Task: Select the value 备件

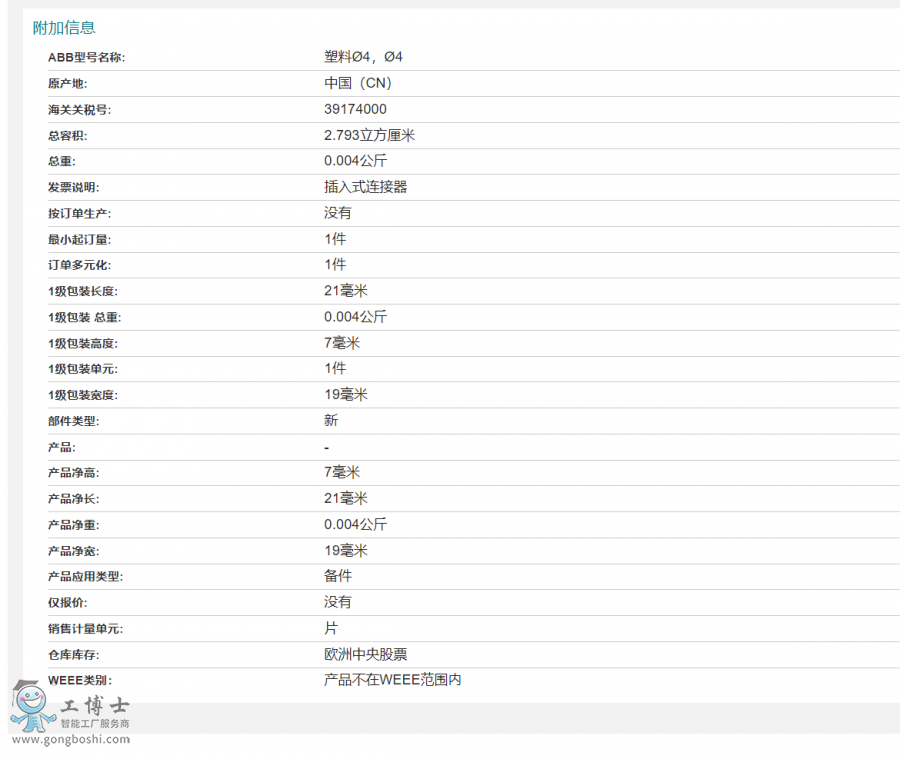Action: pos(338,576)
